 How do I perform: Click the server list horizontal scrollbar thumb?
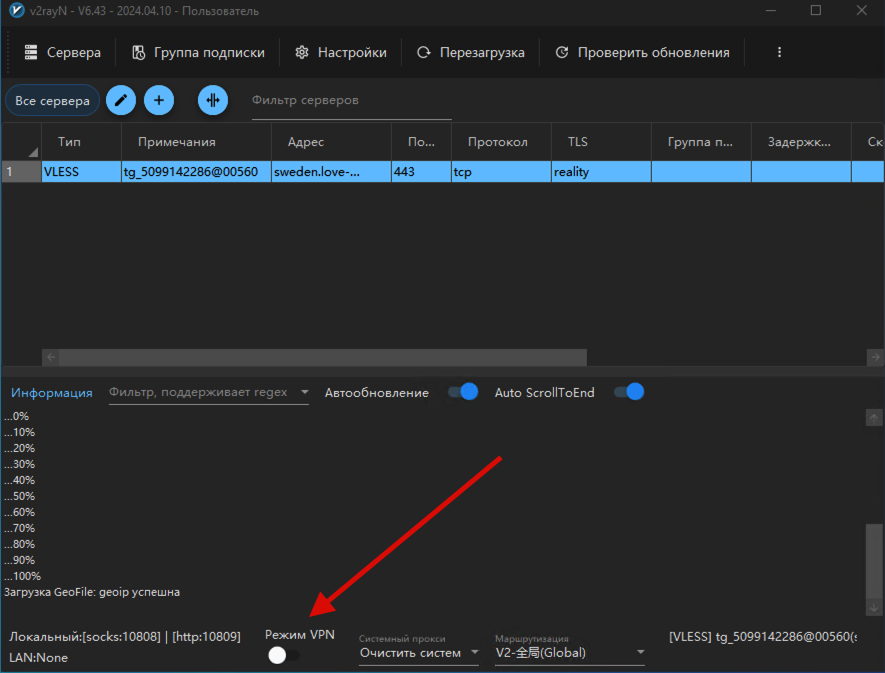pyautogui.click(x=323, y=357)
